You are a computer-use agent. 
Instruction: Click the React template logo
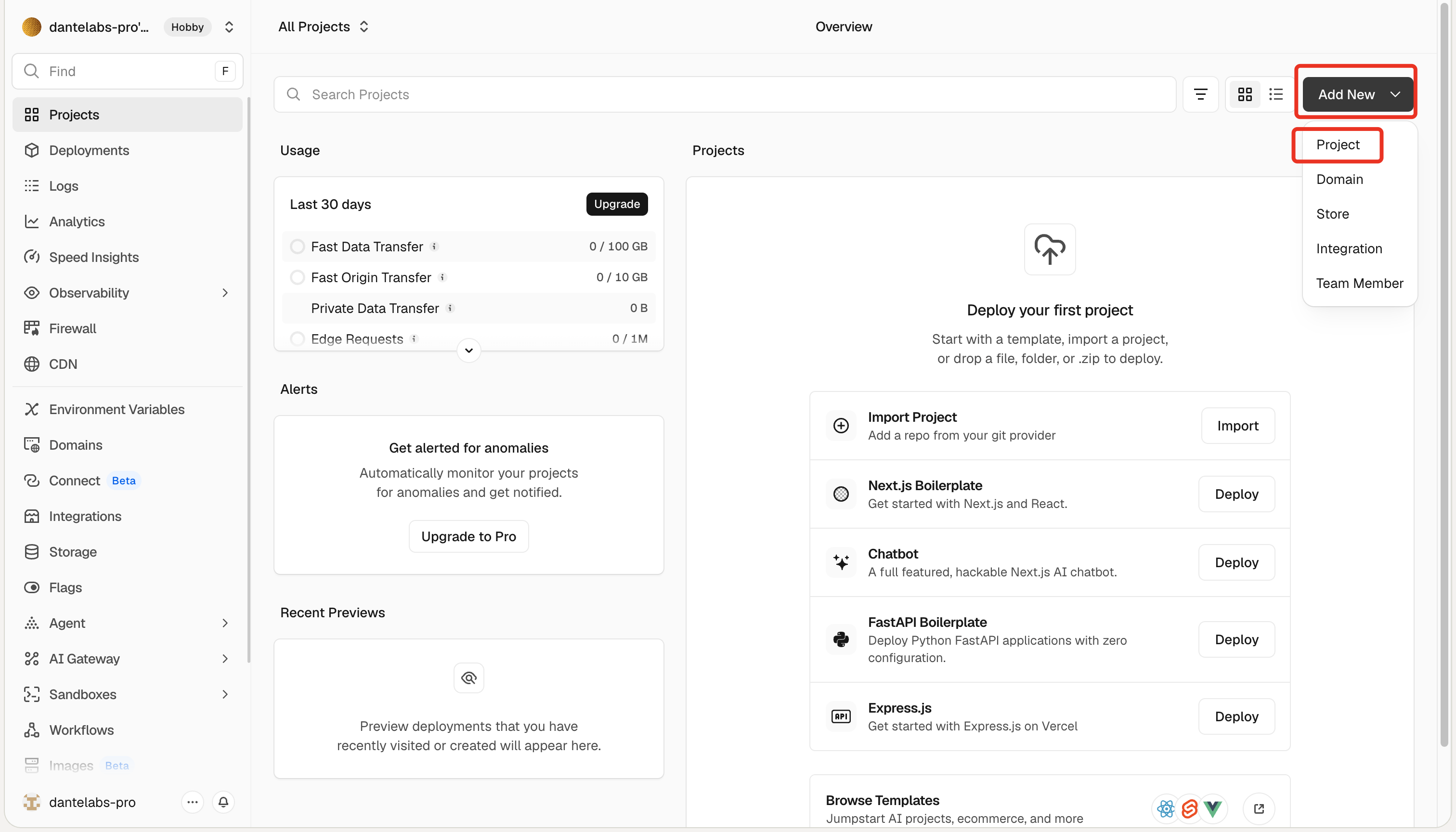[x=1166, y=808]
